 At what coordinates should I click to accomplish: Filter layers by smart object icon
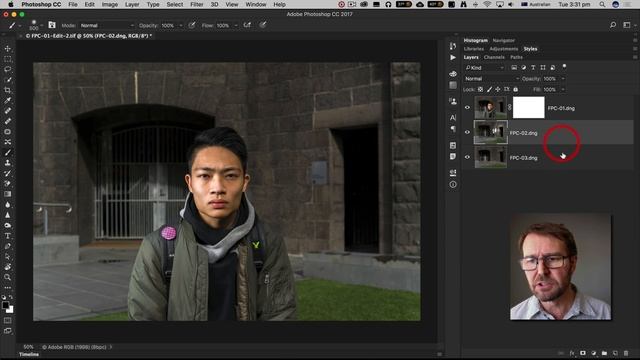click(x=553, y=67)
